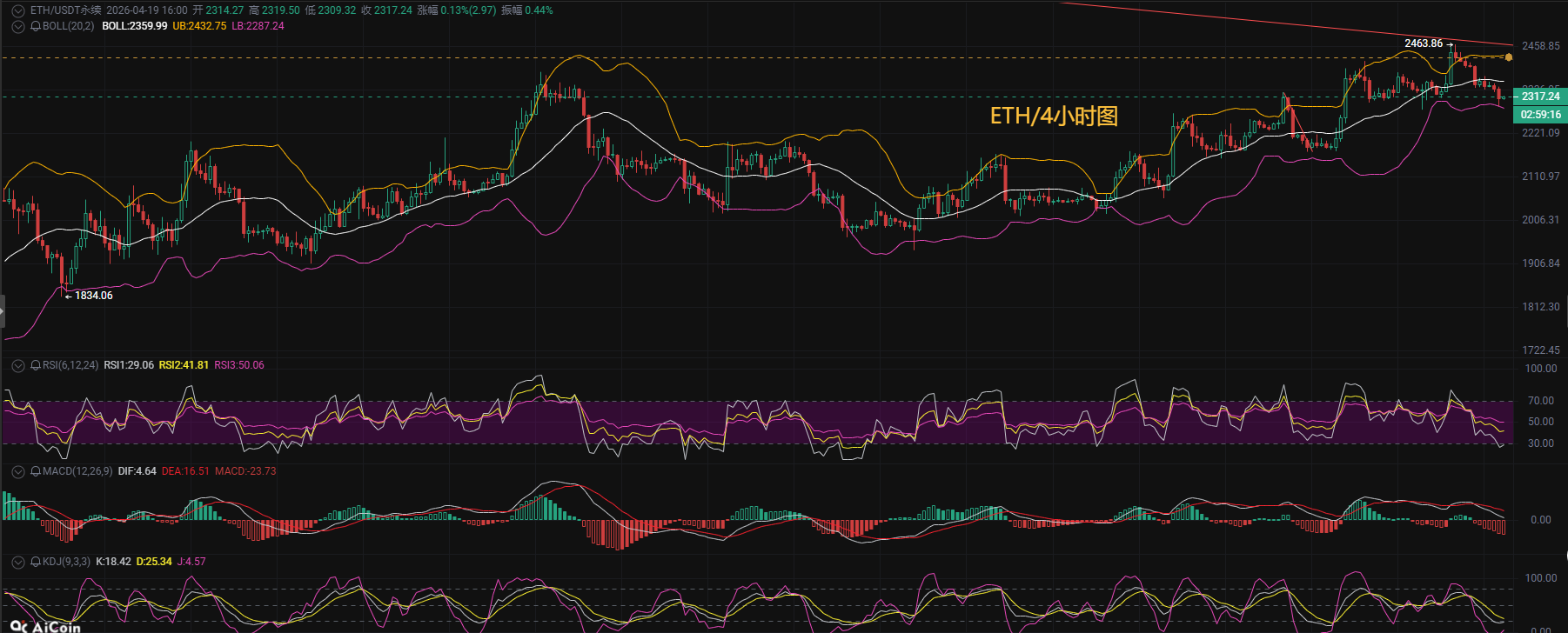Click the current price tag 2317.24
The height and width of the screenshot is (633, 1568).
coord(1540,97)
